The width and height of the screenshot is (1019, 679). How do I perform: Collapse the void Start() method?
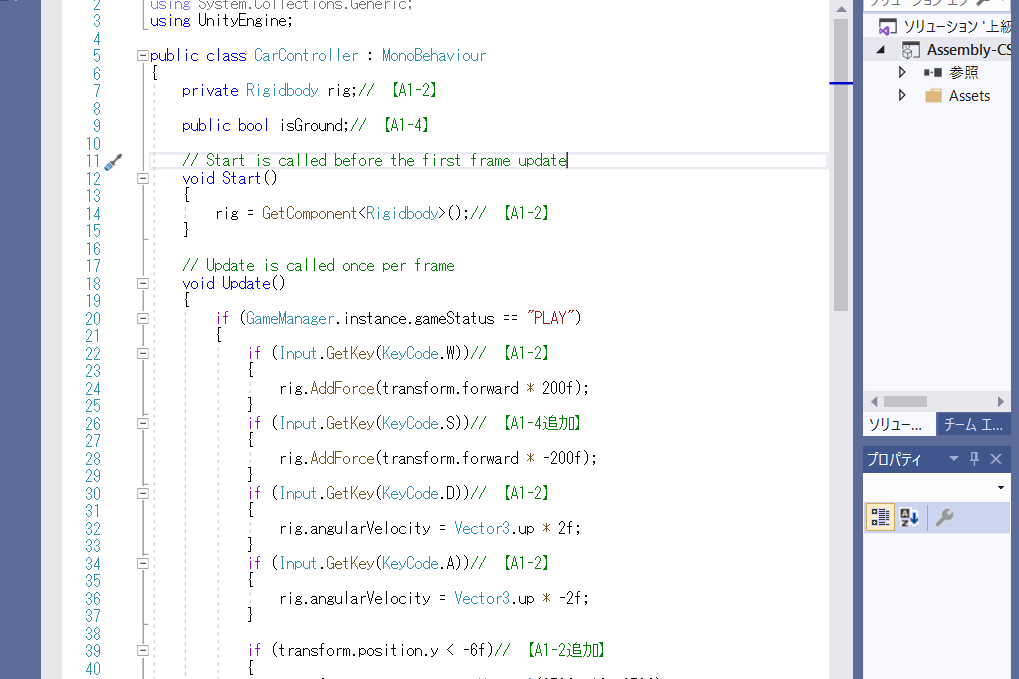pos(142,179)
